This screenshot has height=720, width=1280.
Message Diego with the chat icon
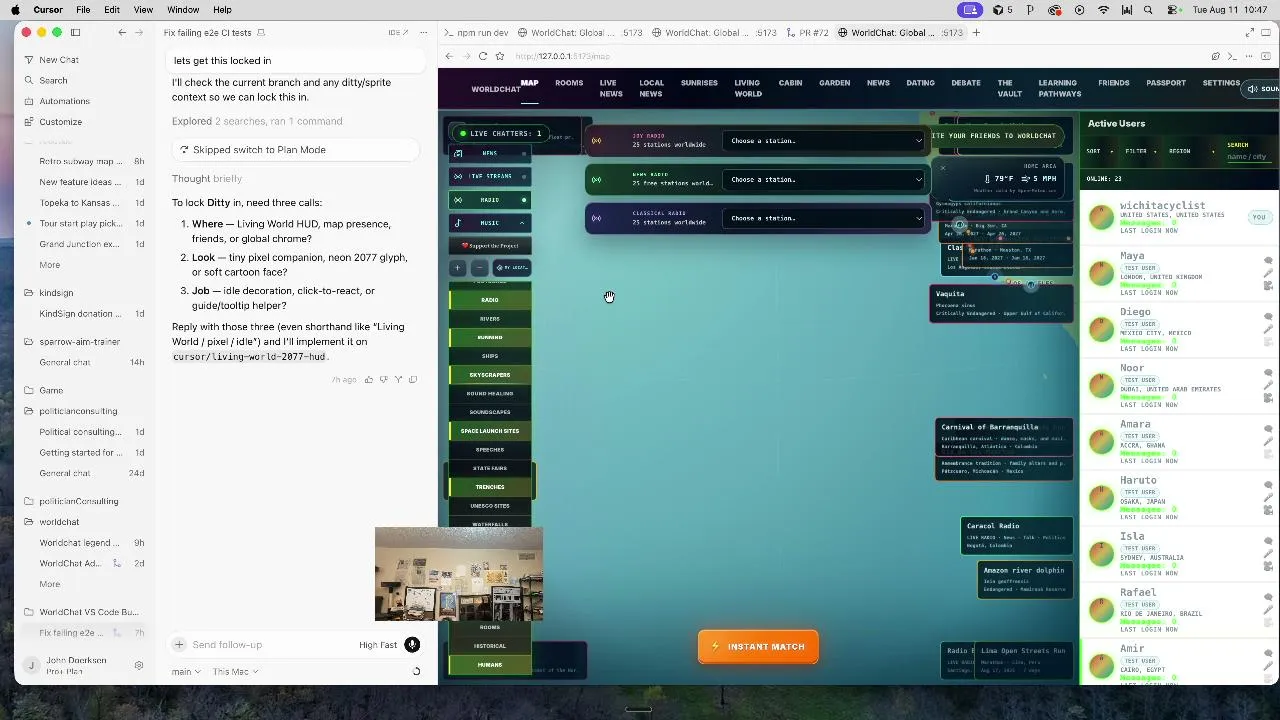pyautogui.click(x=1268, y=317)
